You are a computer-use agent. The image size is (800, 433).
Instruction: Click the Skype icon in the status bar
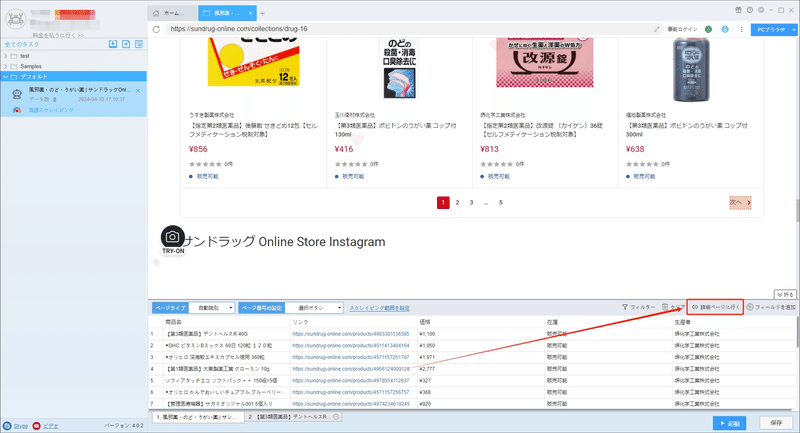point(7,426)
